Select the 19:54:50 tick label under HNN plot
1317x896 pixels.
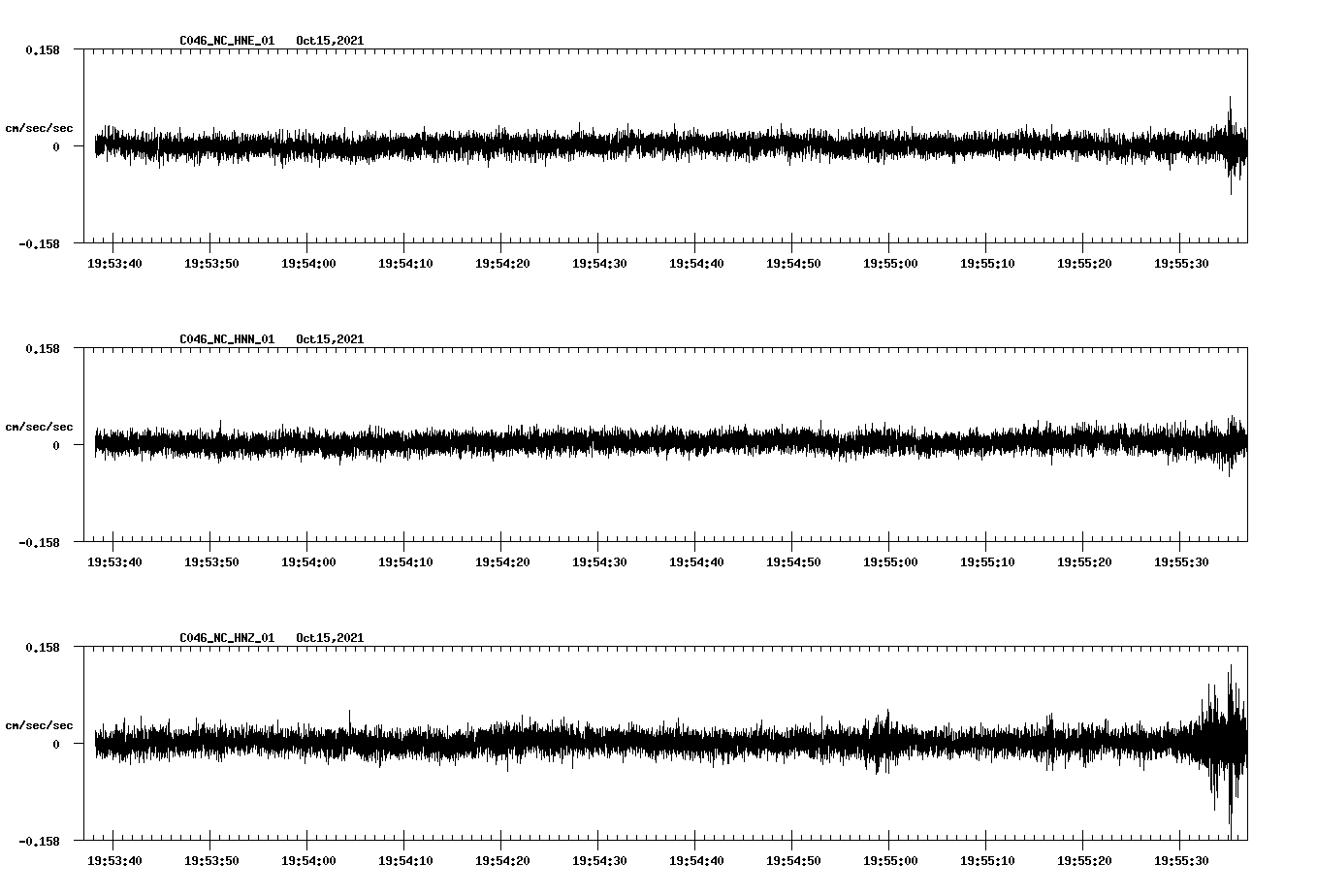pyautogui.click(x=793, y=562)
